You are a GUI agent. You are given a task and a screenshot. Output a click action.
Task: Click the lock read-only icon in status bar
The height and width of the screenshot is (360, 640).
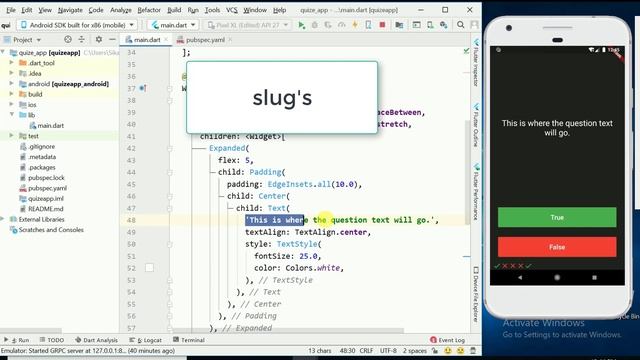(435, 351)
